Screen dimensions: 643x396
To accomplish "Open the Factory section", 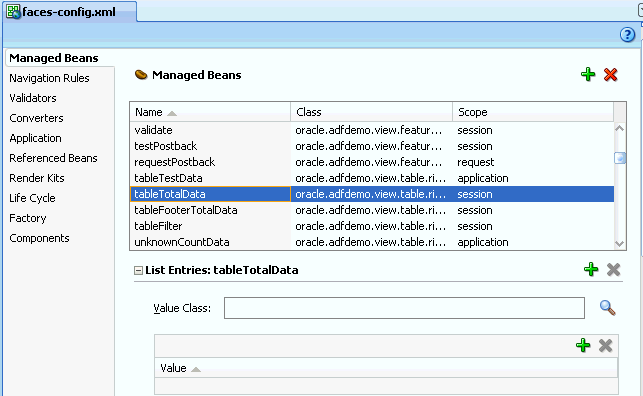I will click(x=27, y=218).
